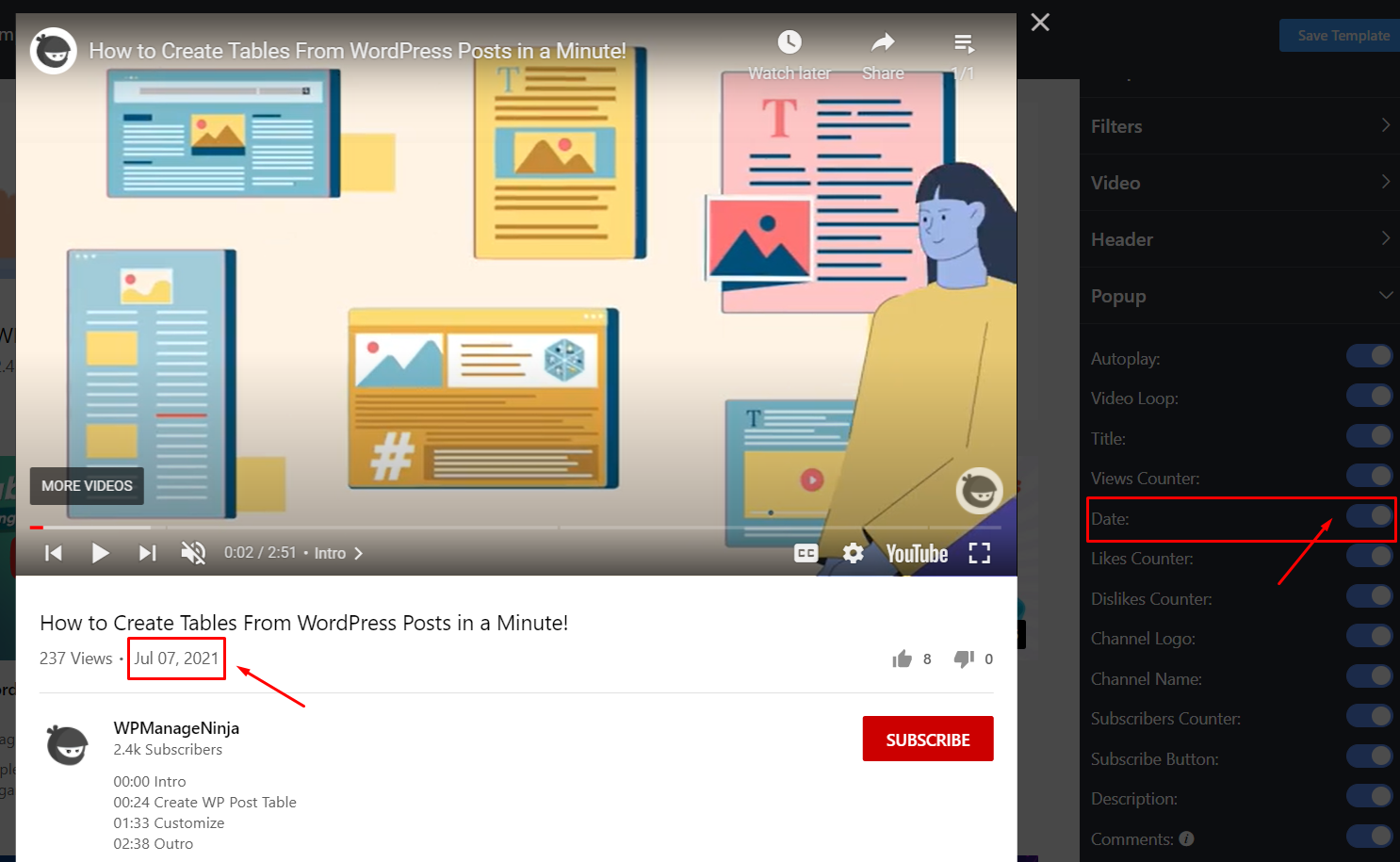Click the thumbs down dislike icon
Image resolution: width=1400 pixels, height=862 pixels.
point(964,659)
